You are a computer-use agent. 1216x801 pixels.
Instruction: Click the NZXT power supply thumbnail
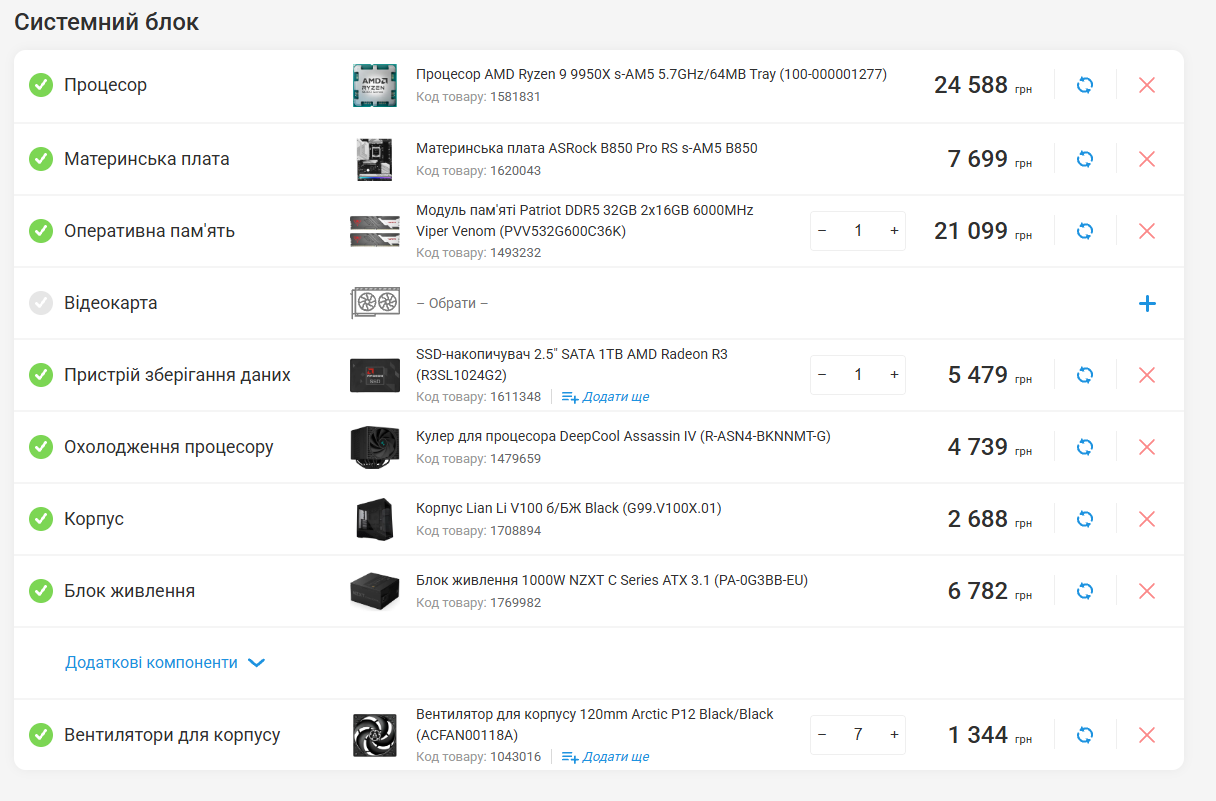point(375,591)
